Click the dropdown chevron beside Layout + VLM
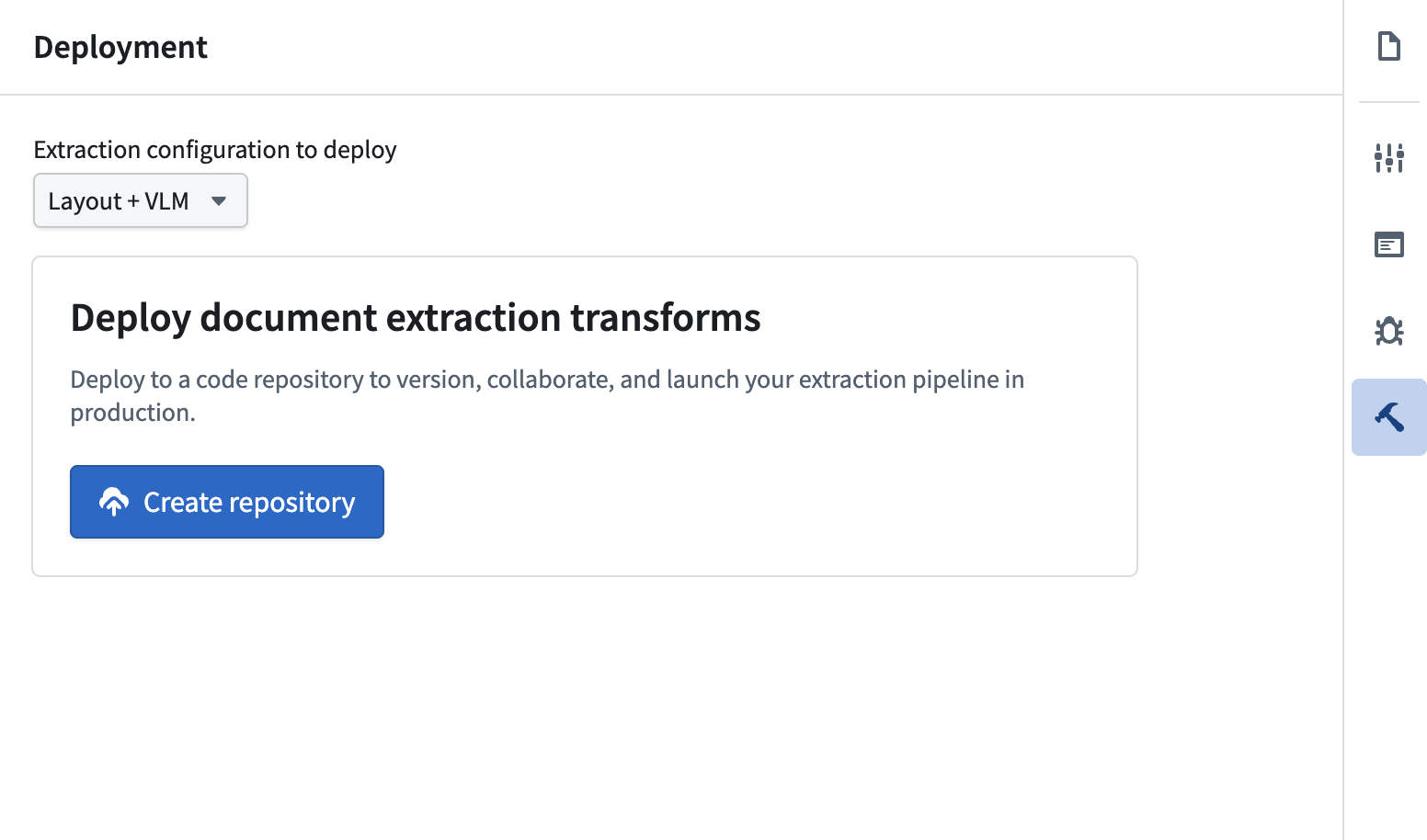Viewport: 1427px width, 840px height. click(x=219, y=200)
